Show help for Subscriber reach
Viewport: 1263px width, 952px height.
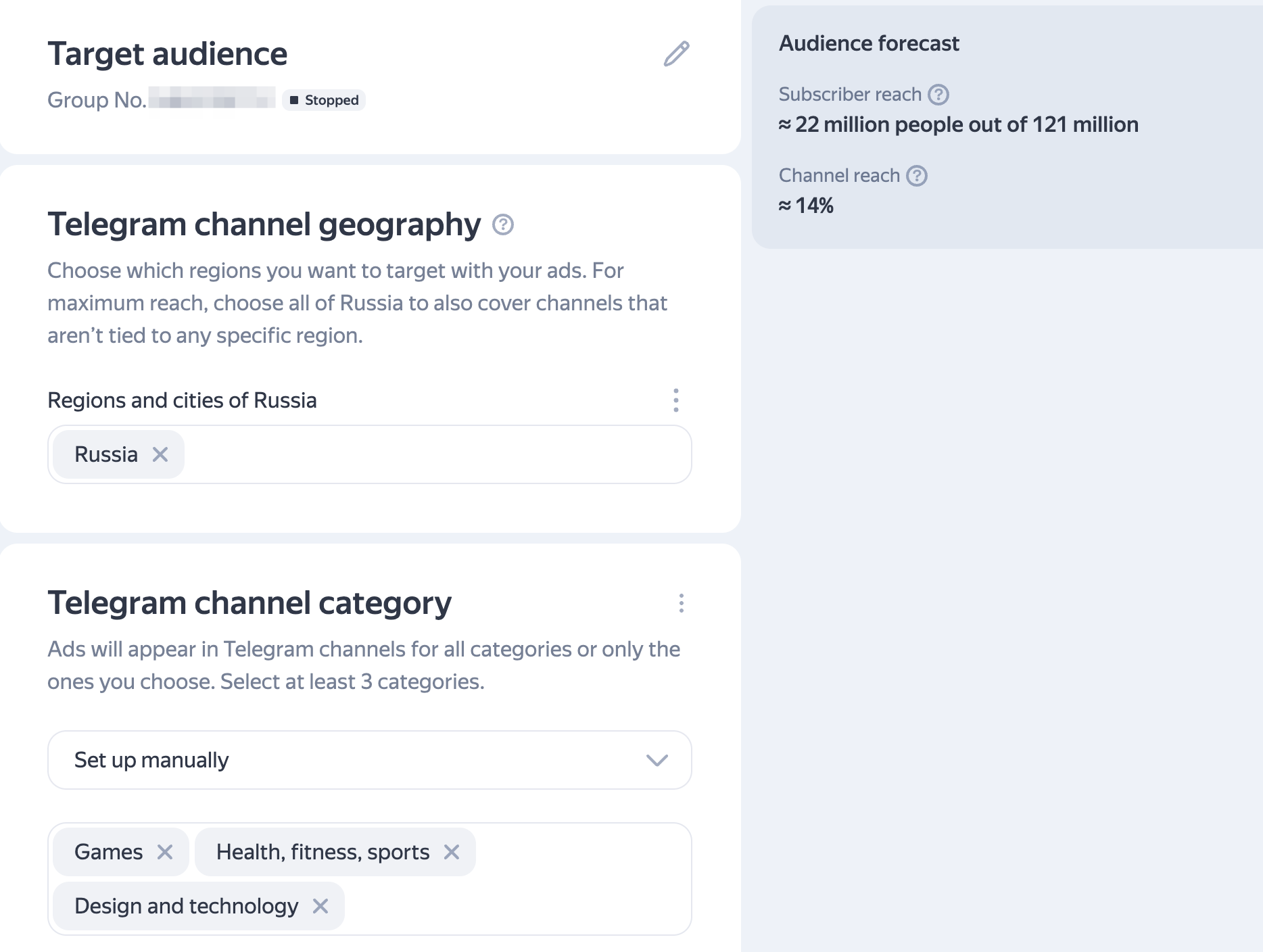click(x=938, y=95)
